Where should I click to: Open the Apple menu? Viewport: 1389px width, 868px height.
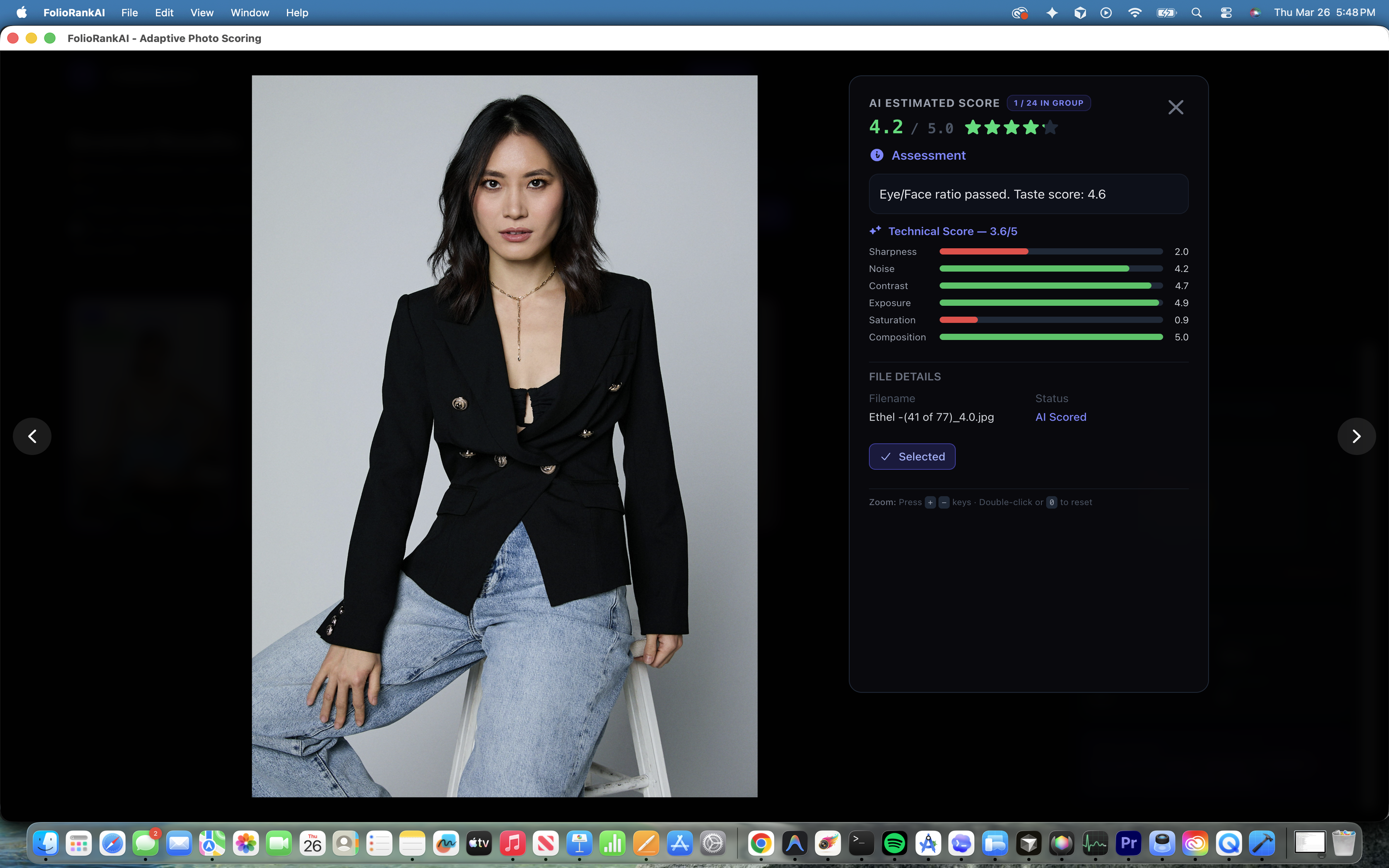coord(22,13)
